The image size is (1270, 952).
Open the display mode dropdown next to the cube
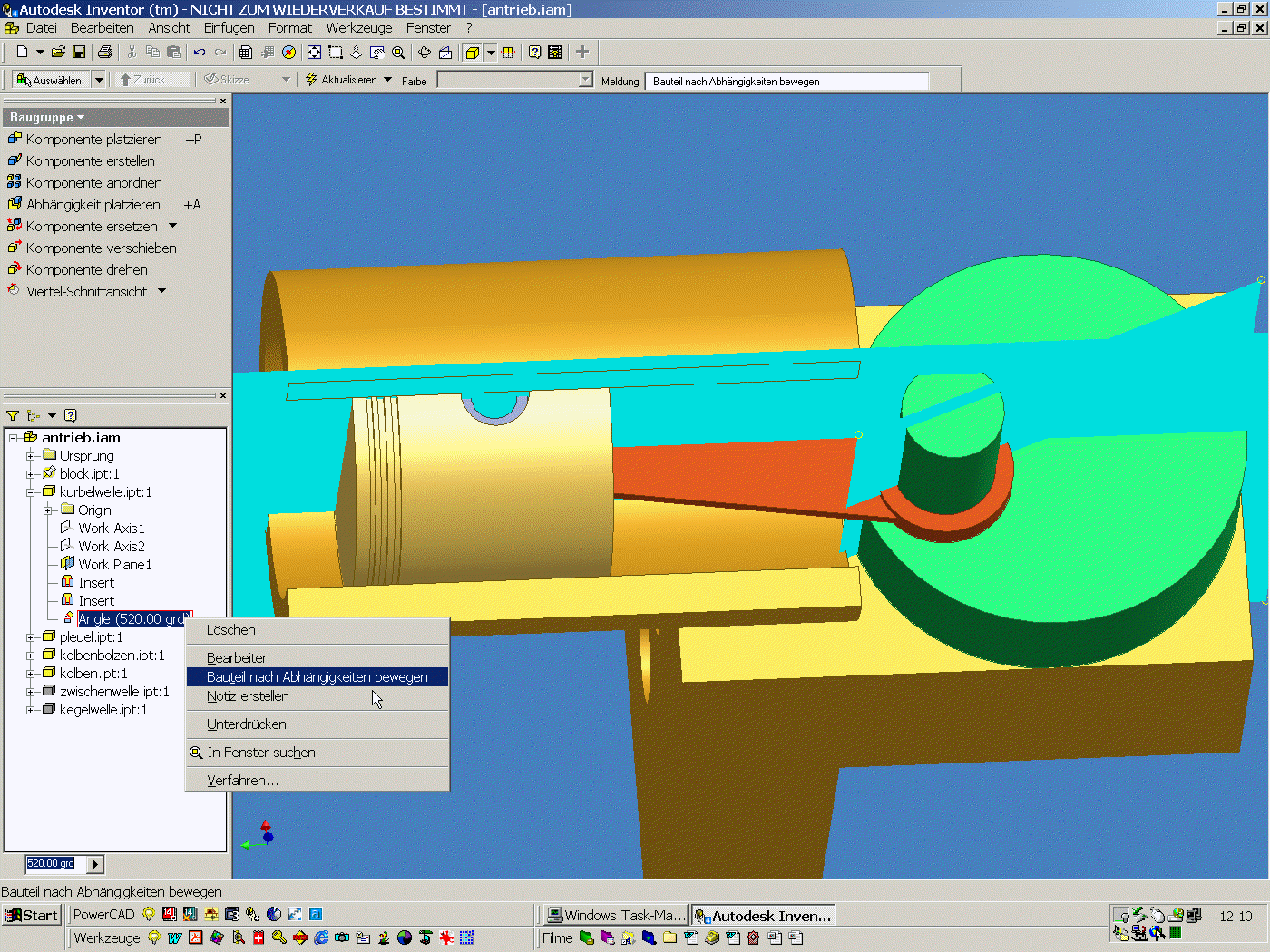point(491,53)
